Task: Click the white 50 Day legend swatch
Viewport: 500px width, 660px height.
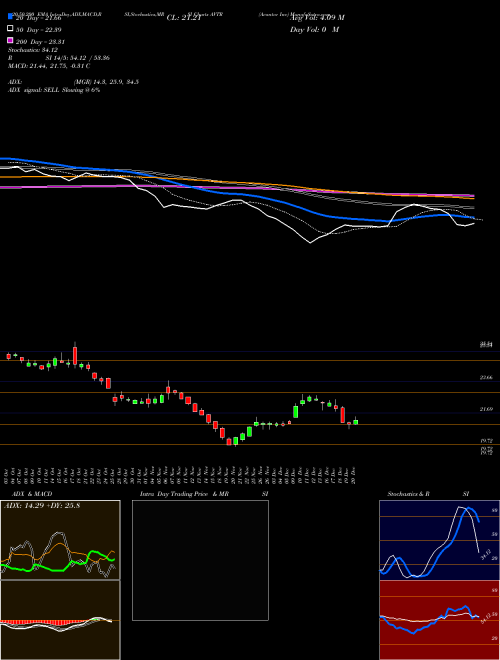Action: [x=10, y=28]
